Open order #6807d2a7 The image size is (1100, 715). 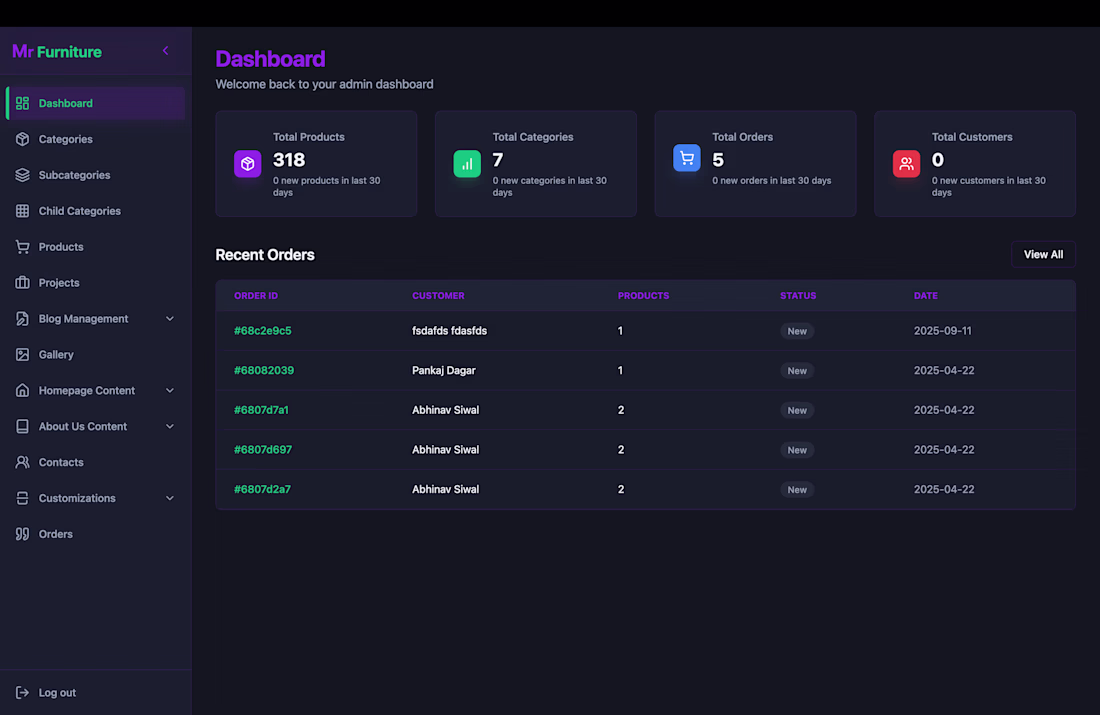(262, 489)
